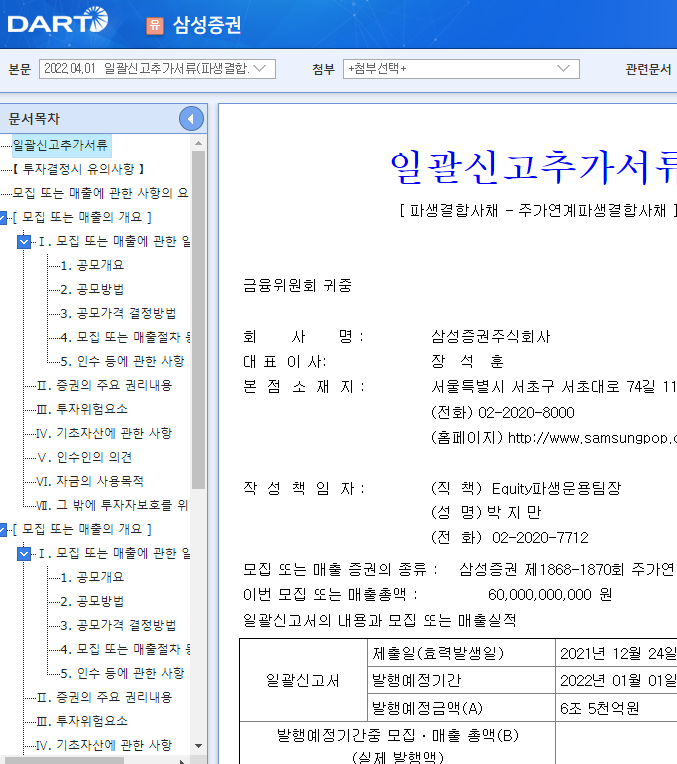Viewport: 677px width, 764px height.
Task: Open lower Ⅲ. 투자위험요소 tree item
Action: point(82,721)
